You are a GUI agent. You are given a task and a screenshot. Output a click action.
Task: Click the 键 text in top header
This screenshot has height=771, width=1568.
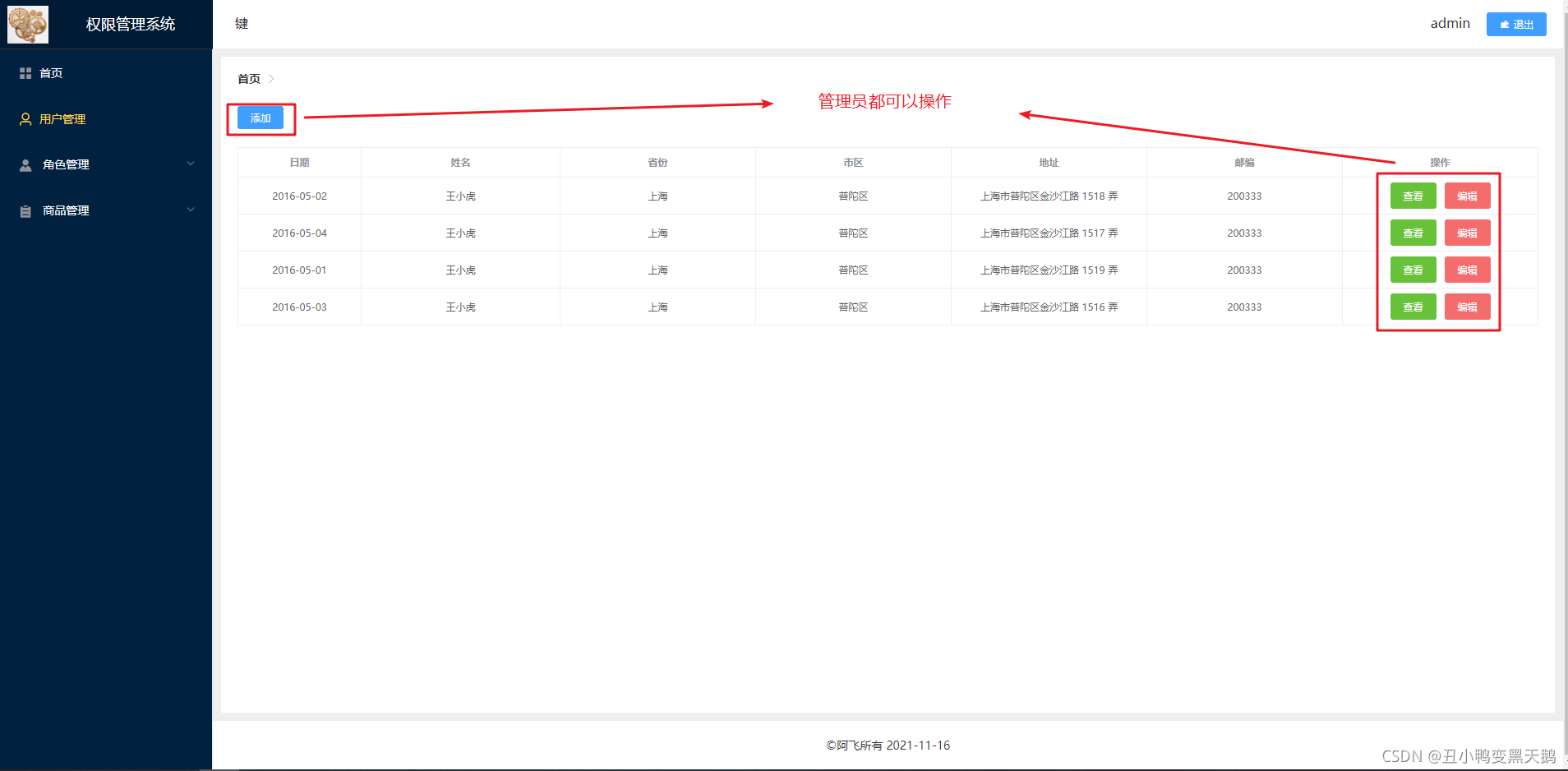click(242, 24)
